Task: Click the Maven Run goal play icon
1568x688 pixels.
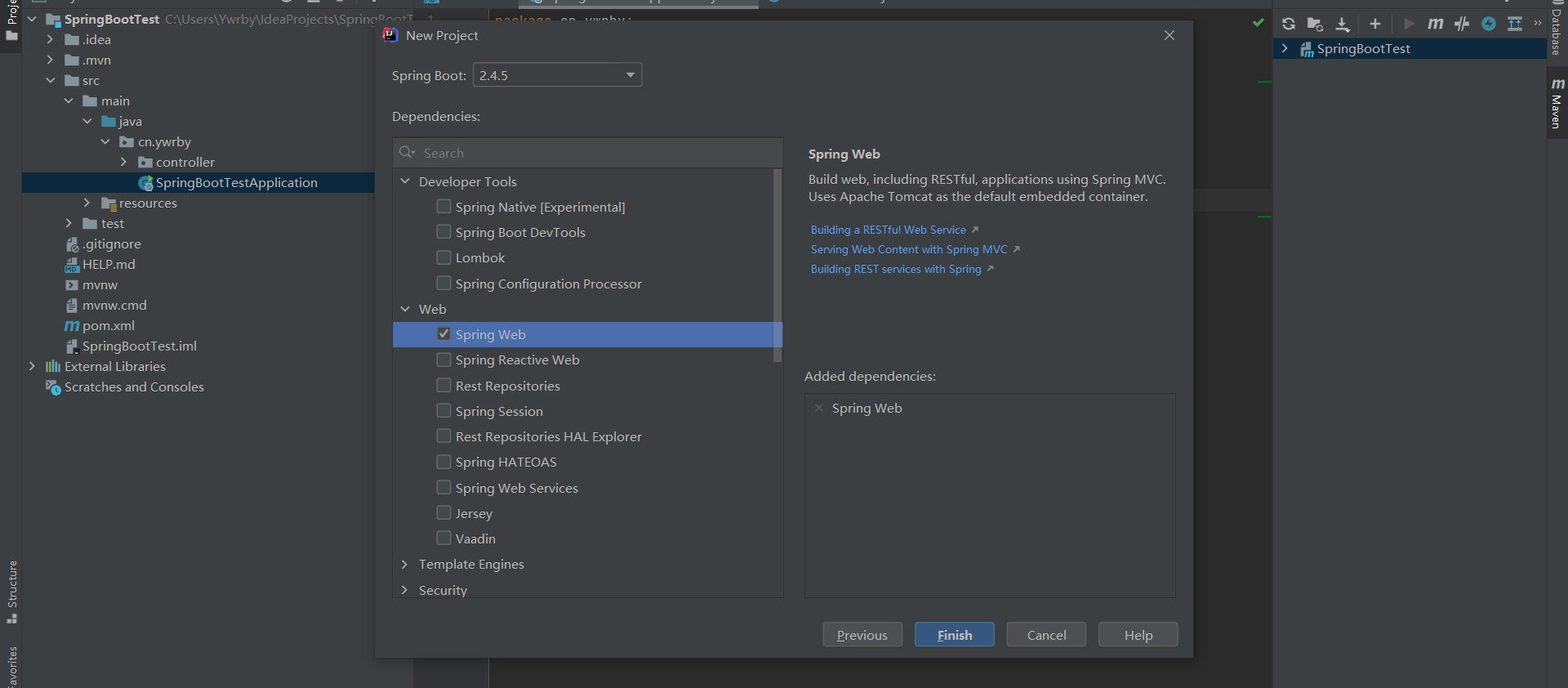Action: (x=1409, y=24)
